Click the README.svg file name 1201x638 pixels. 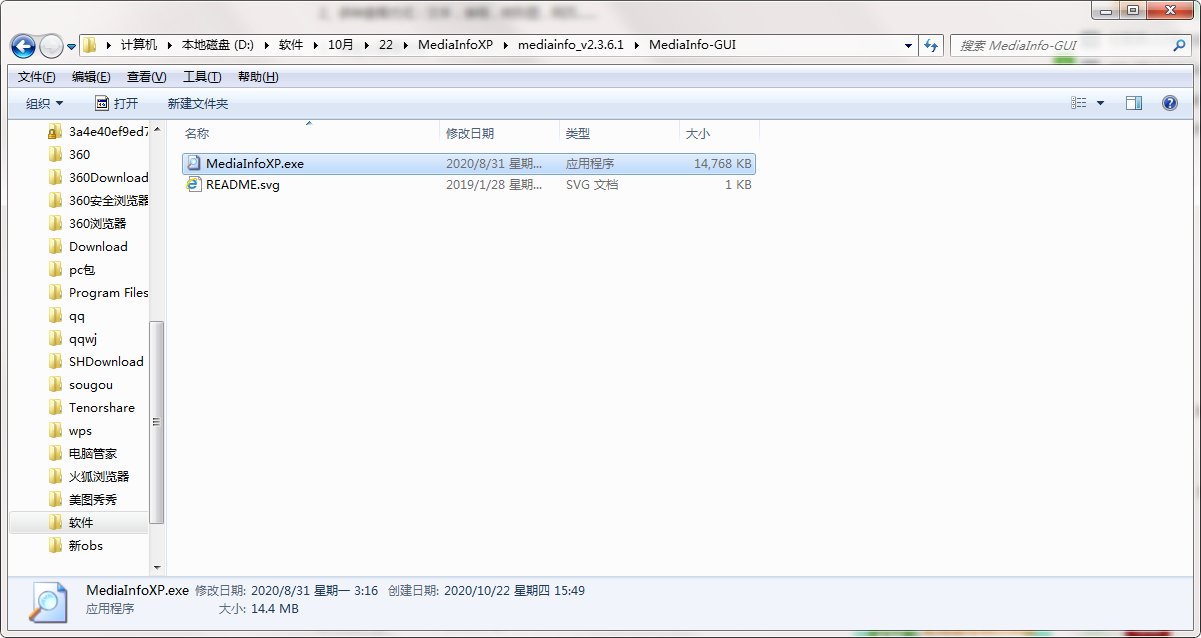[243, 185]
